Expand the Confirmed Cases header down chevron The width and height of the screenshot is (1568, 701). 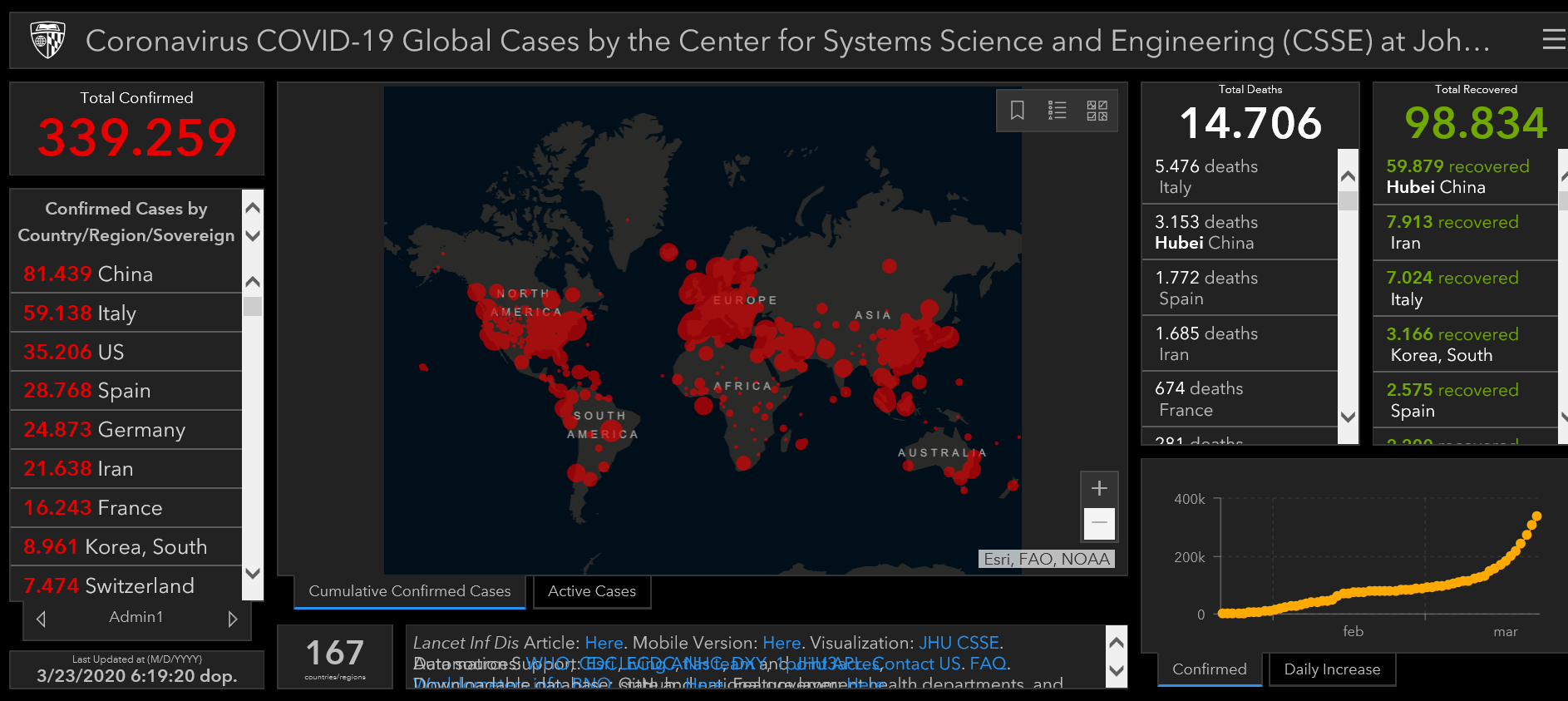point(253,235)
